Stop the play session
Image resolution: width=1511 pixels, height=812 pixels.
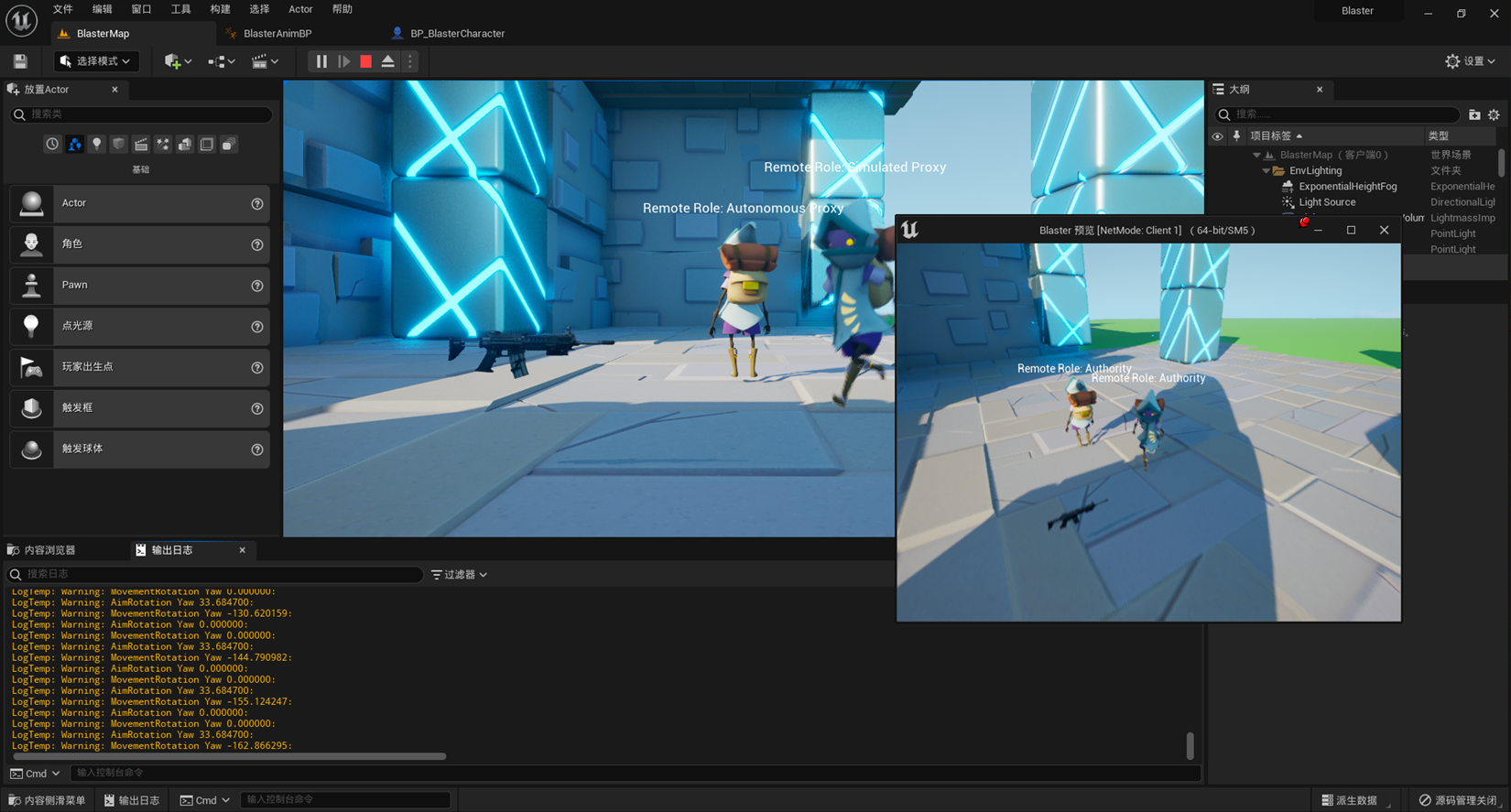point(365,61)
